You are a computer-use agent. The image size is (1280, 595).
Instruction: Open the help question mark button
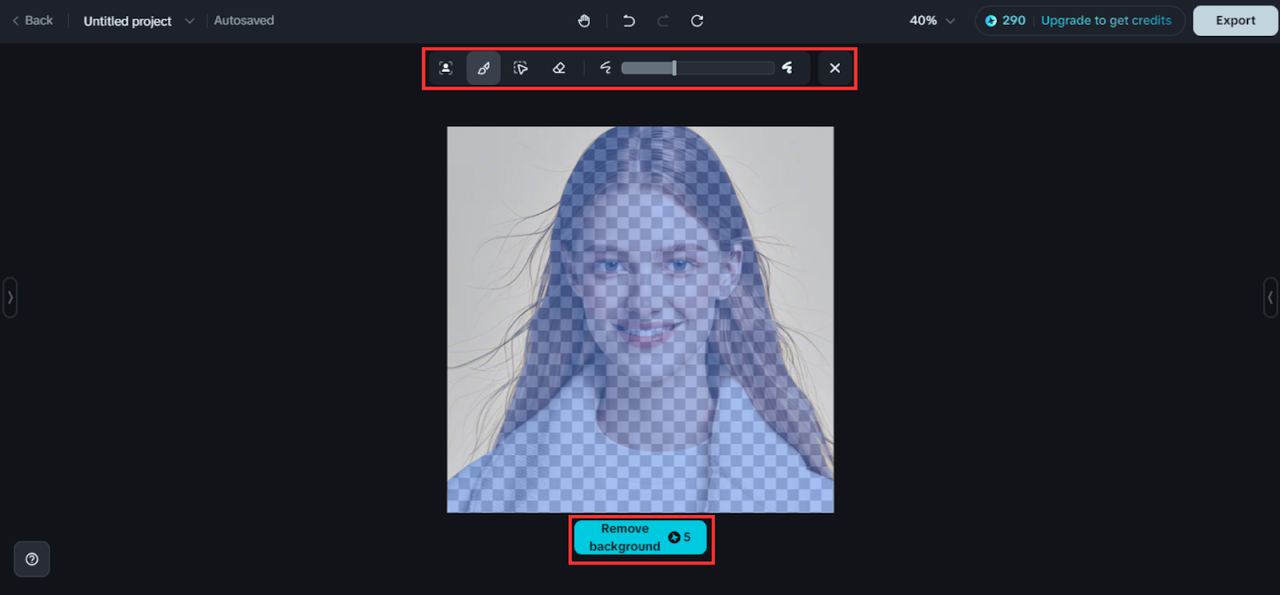pyautogui.click(x=32, y=559)
